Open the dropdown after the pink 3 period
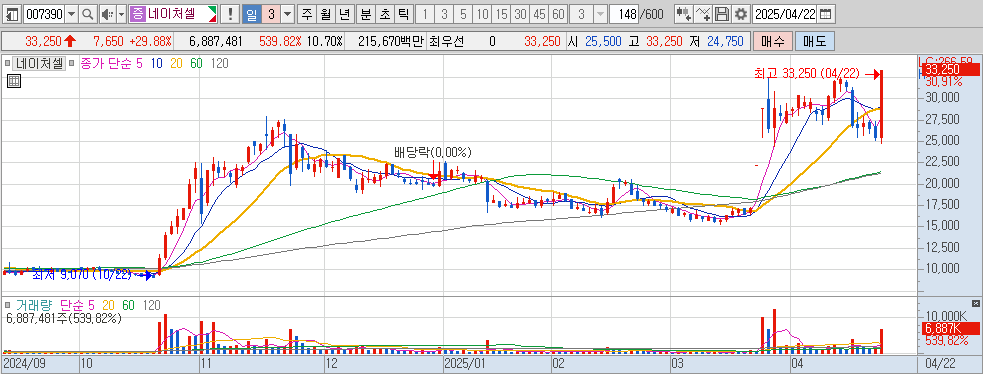 click(x=287, y=14)
